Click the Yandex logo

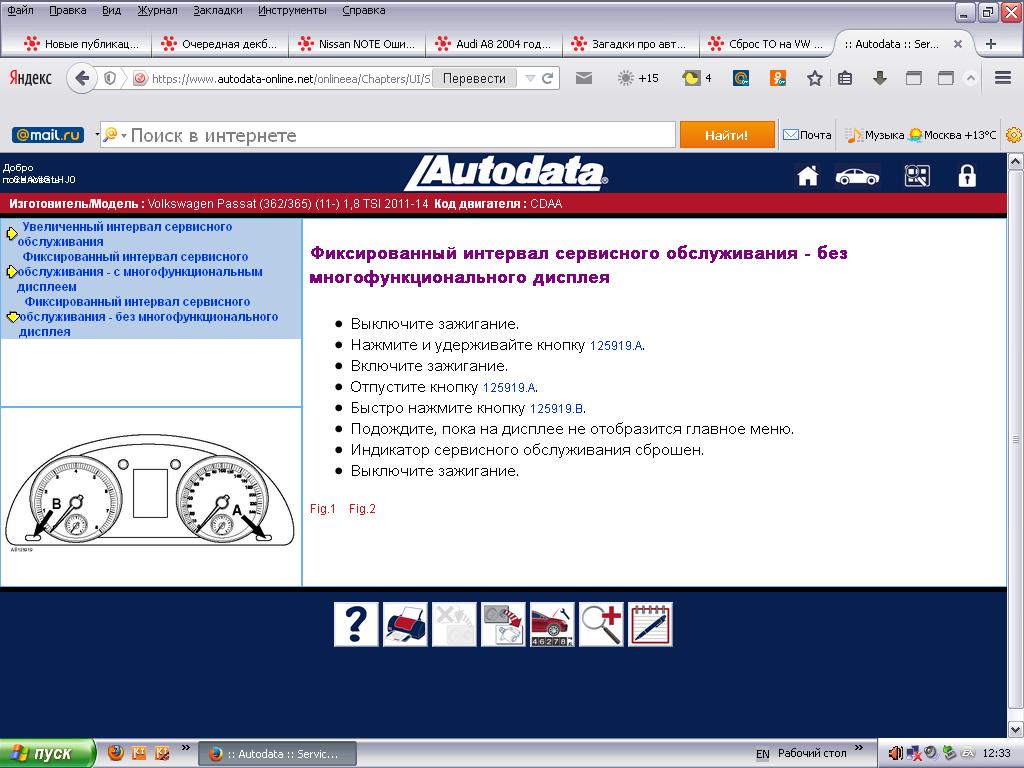(x=30, y=78)
